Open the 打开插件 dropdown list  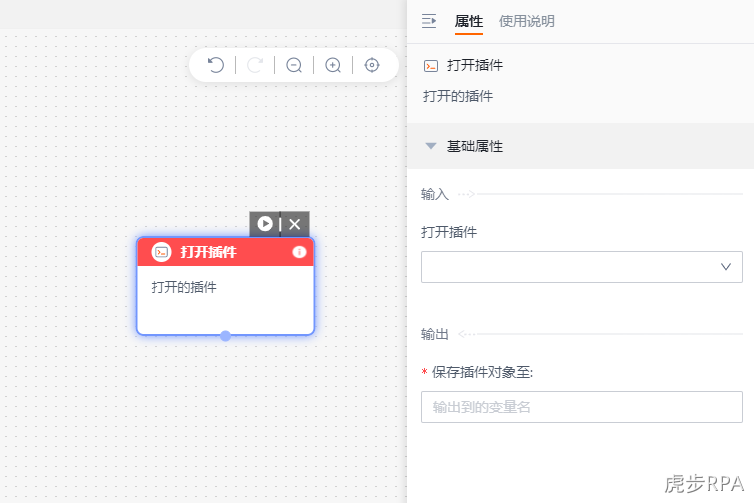[x=582, y=267]
